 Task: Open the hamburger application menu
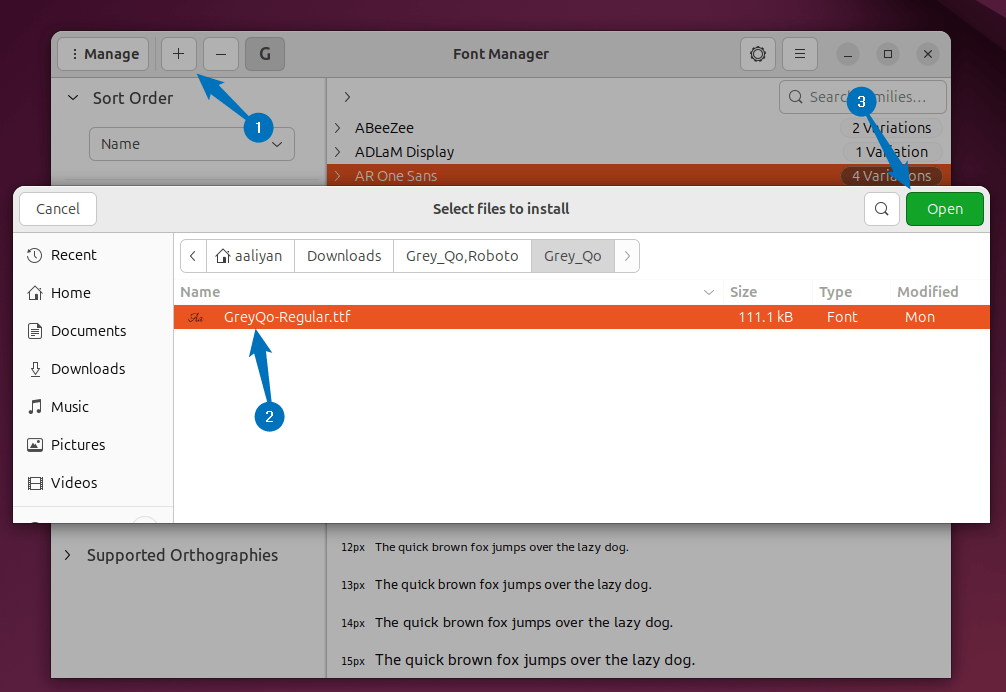click(x=799, y=54)
